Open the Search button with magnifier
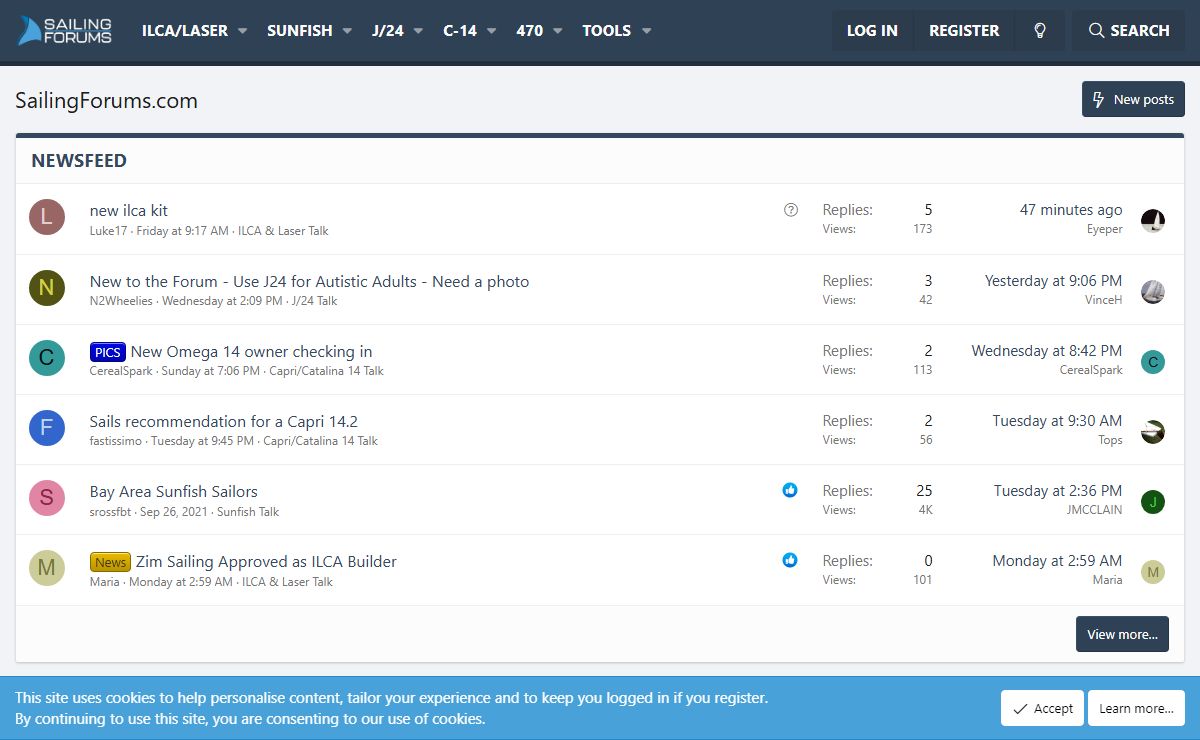1200x740 pixels. click(1129, 31)
